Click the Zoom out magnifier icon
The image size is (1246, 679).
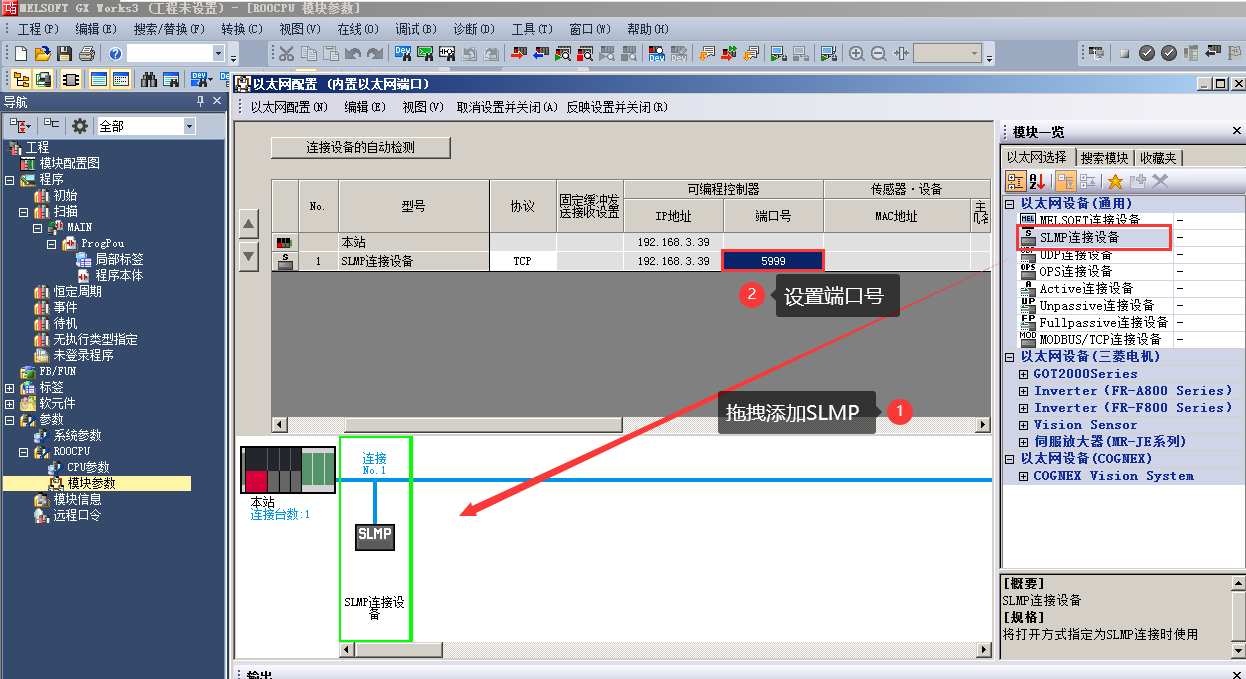coord(879,53)
